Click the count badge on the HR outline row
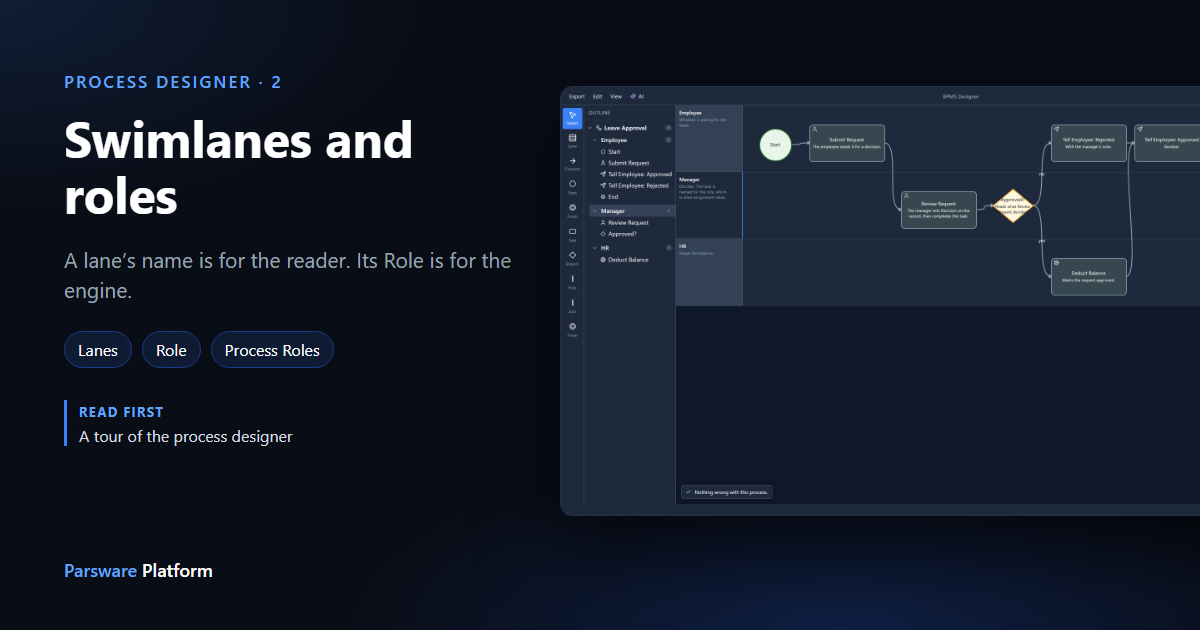 pos(668,248)
